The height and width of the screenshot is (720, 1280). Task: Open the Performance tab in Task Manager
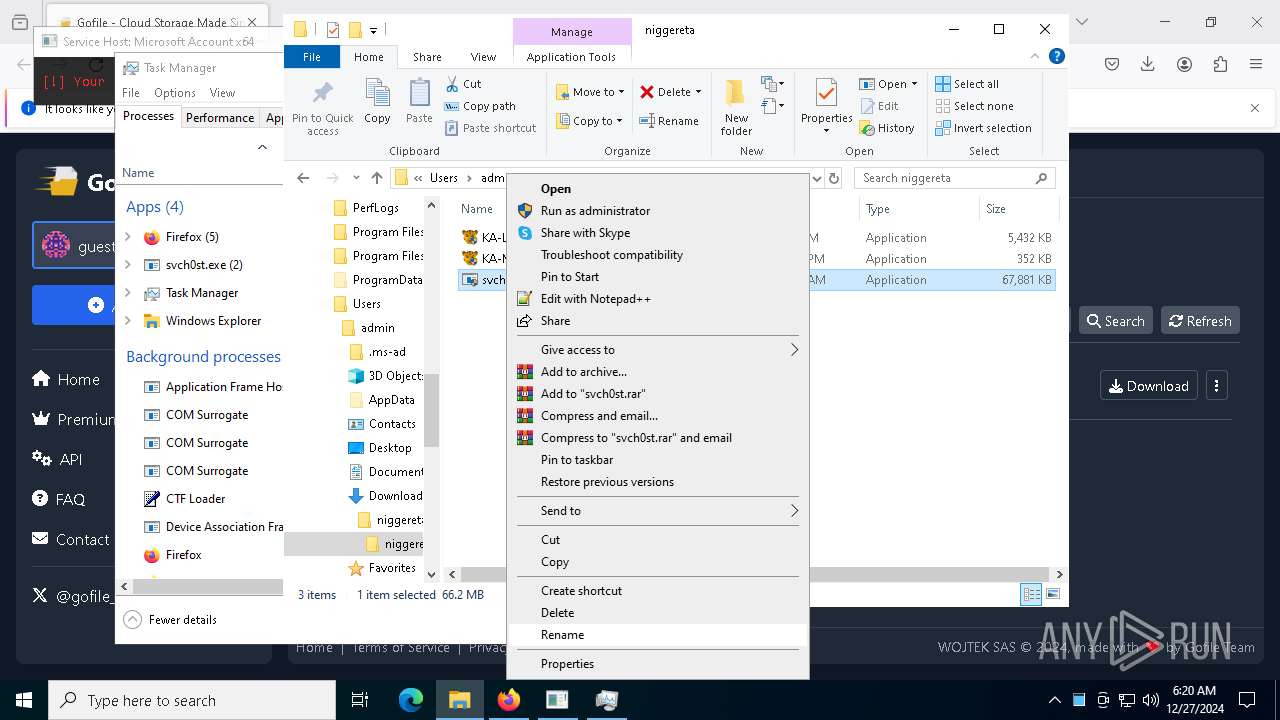click(x=220, y=117)
